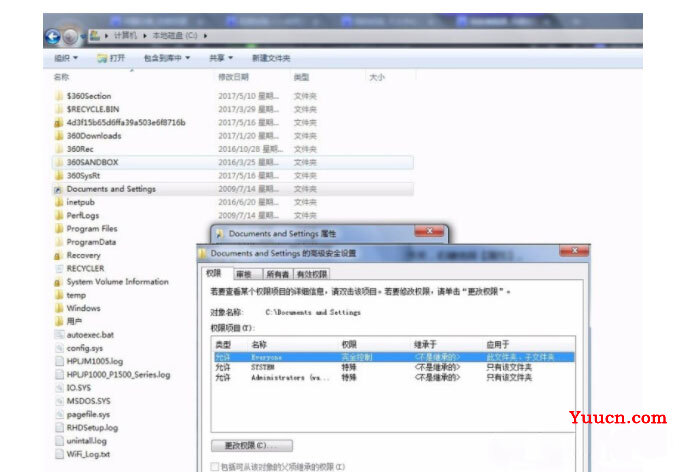The width and height of the screenshot is (679, 472).
Task: Select the Program Files folder icon
Action: click(x=59, y=229)
